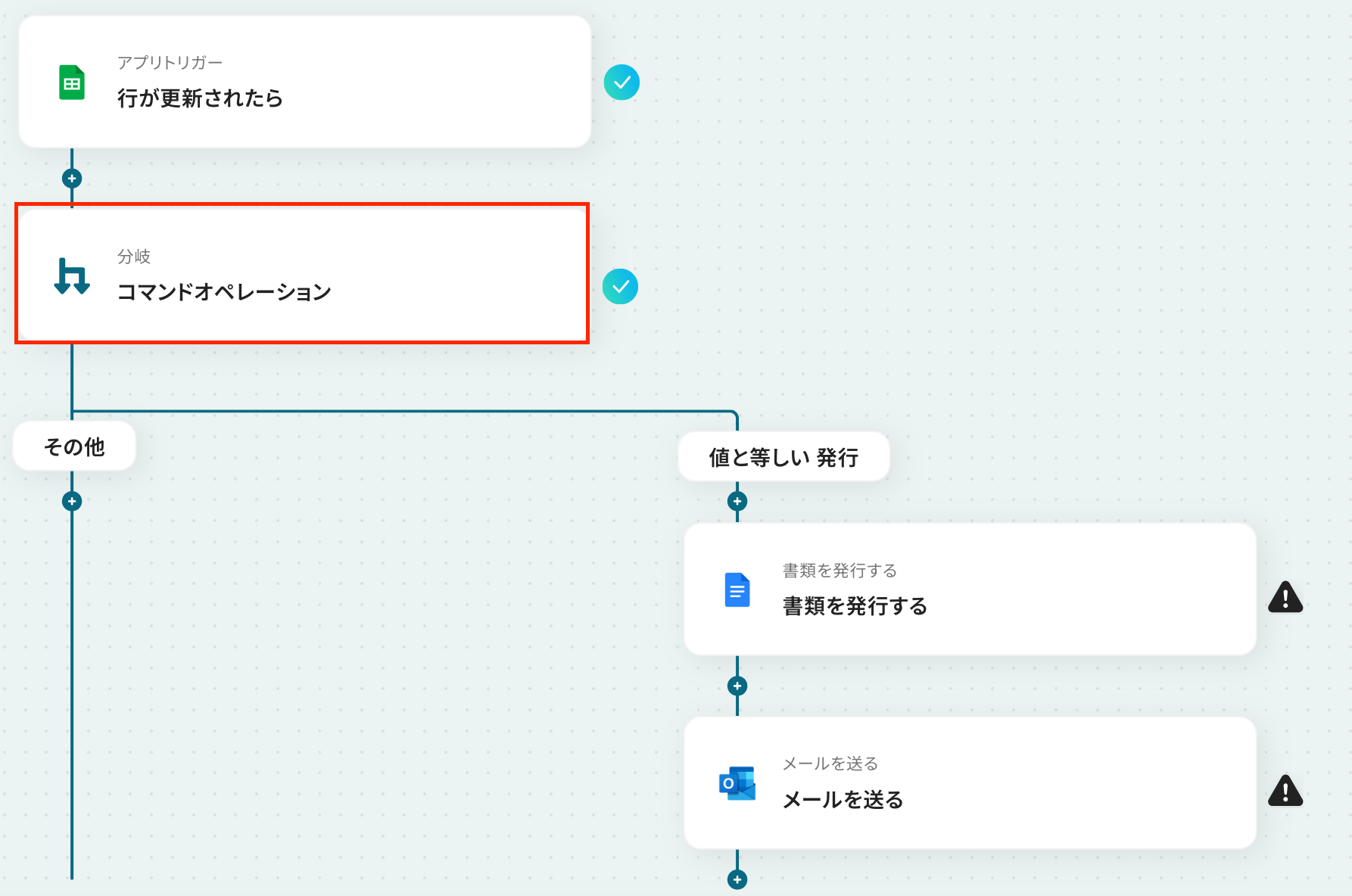Open the 行が更新されたら trigger card
Viewport: 1352px width, 896px height.
(305, 82)
